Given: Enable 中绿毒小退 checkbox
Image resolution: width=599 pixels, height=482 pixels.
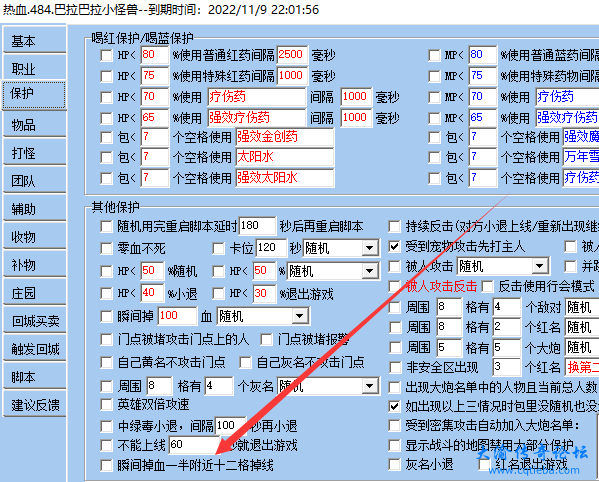Looking at the screenshot, I should (106, 426).
